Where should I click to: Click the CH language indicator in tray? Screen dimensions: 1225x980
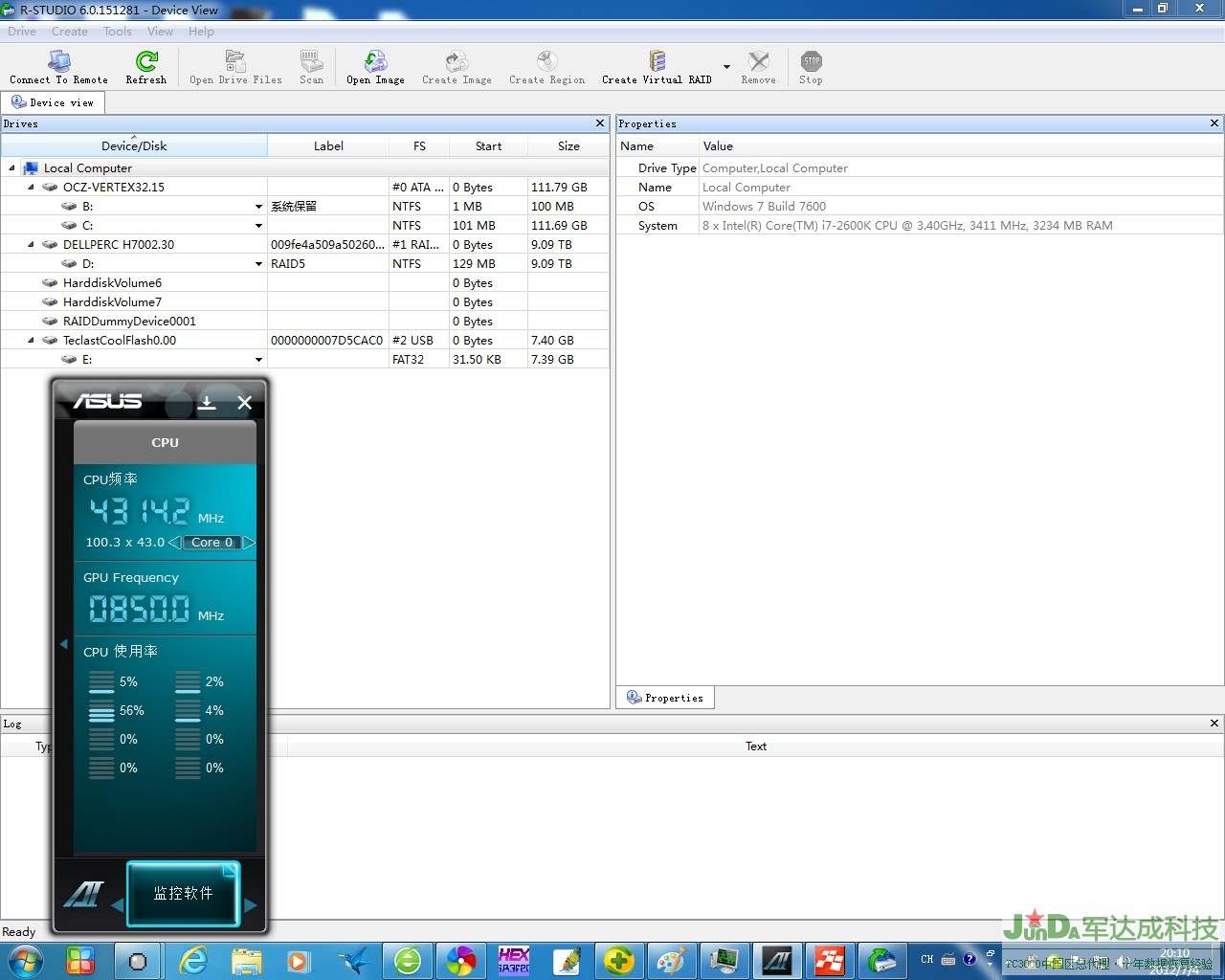pos(926,959)
